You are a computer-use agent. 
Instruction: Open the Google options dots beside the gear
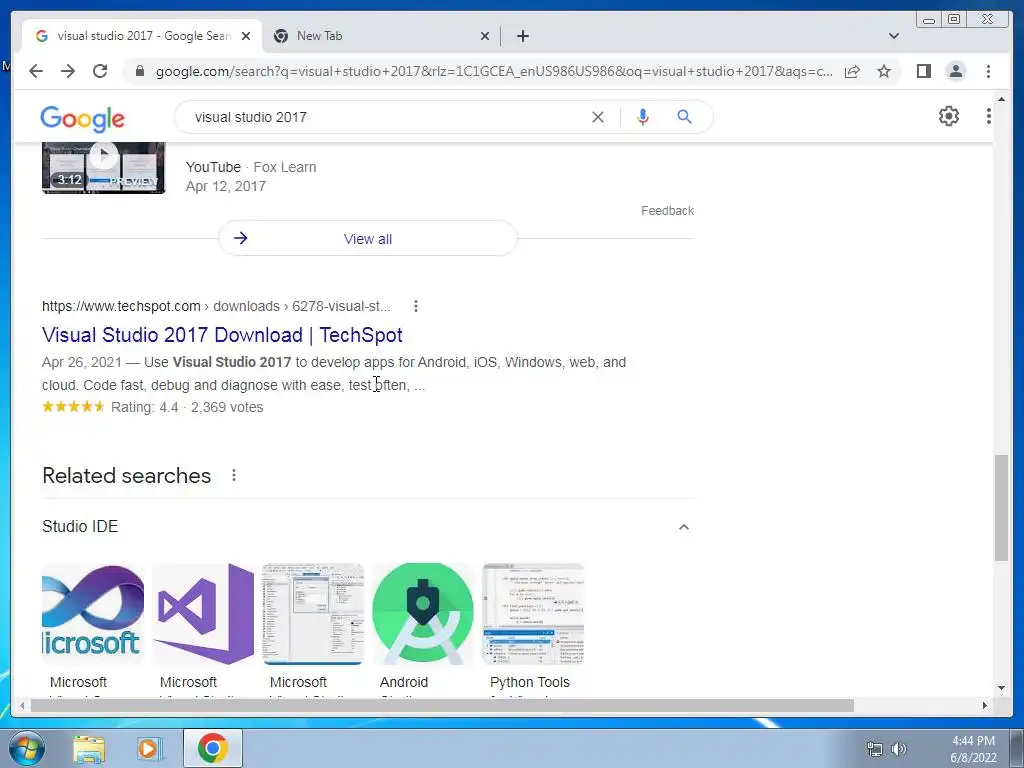pyautogui.click(x=988, y=116)
